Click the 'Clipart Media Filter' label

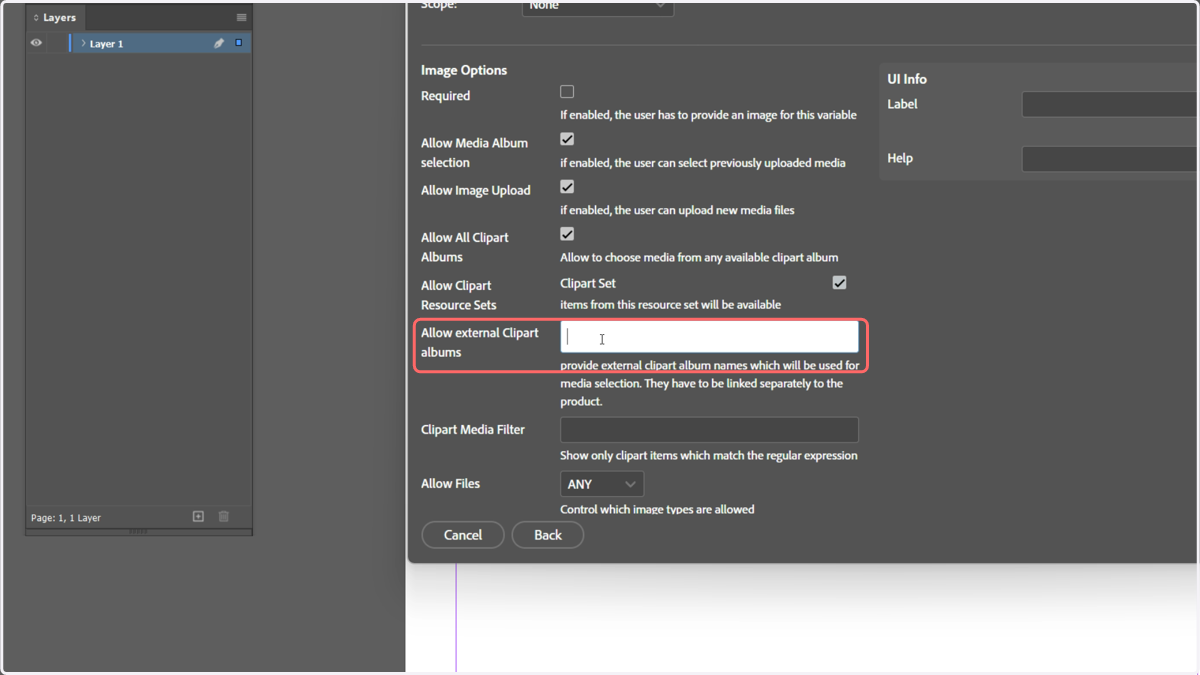[x=473, y=430]
